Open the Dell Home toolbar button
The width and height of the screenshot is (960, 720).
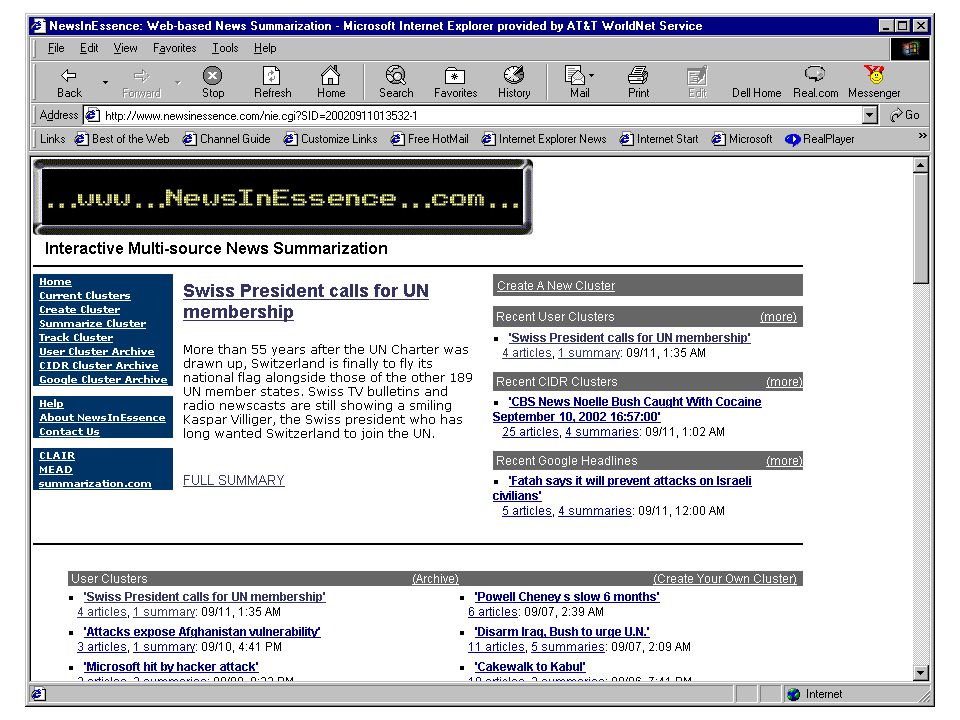[756, 92]
